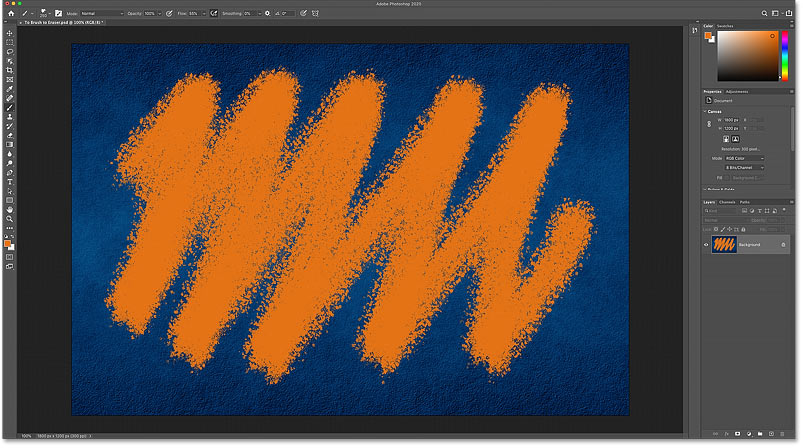The image size is (803, 448).
Task: Select the Spot Healing Brush tool
Action: [x=10, y=98]
